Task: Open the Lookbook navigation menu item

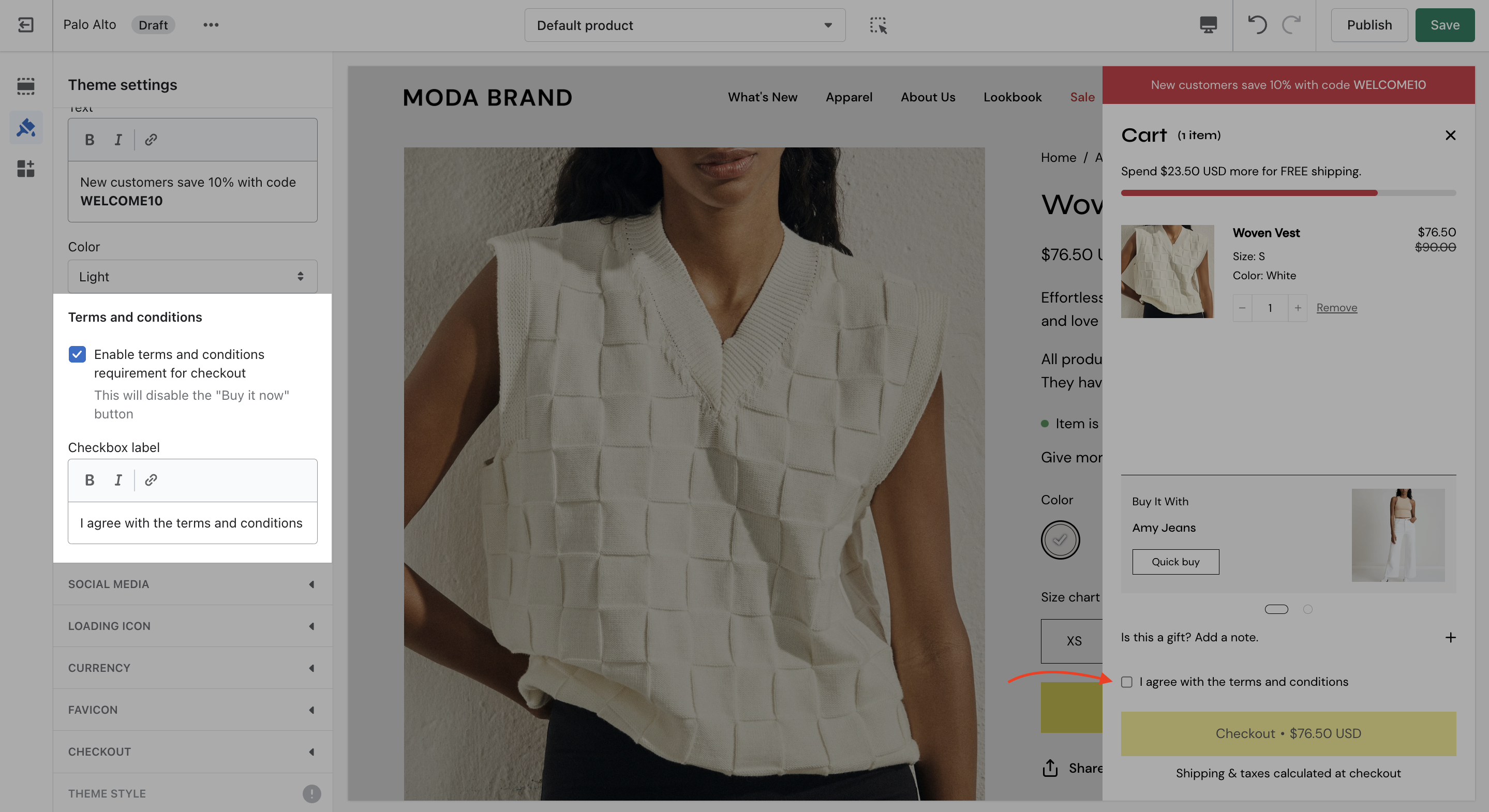Action: (x=1012, y=97)
